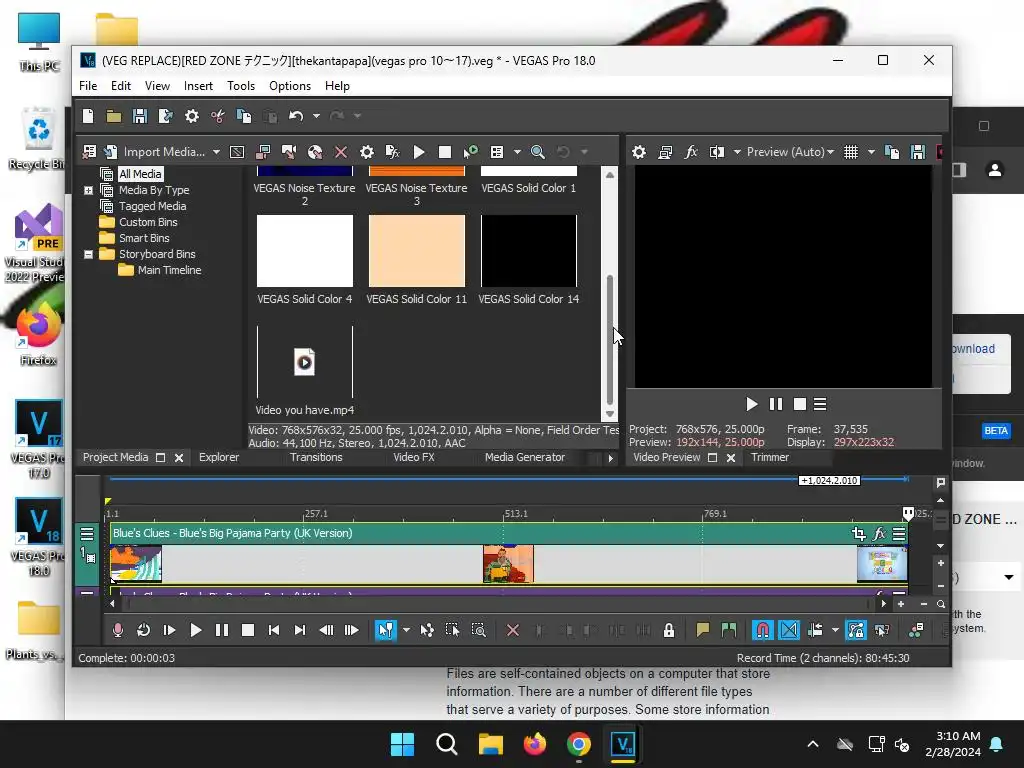This screenshot has width=1024, height=768.
Task: Click the Cut scissors icon
Action: (217, 116)
